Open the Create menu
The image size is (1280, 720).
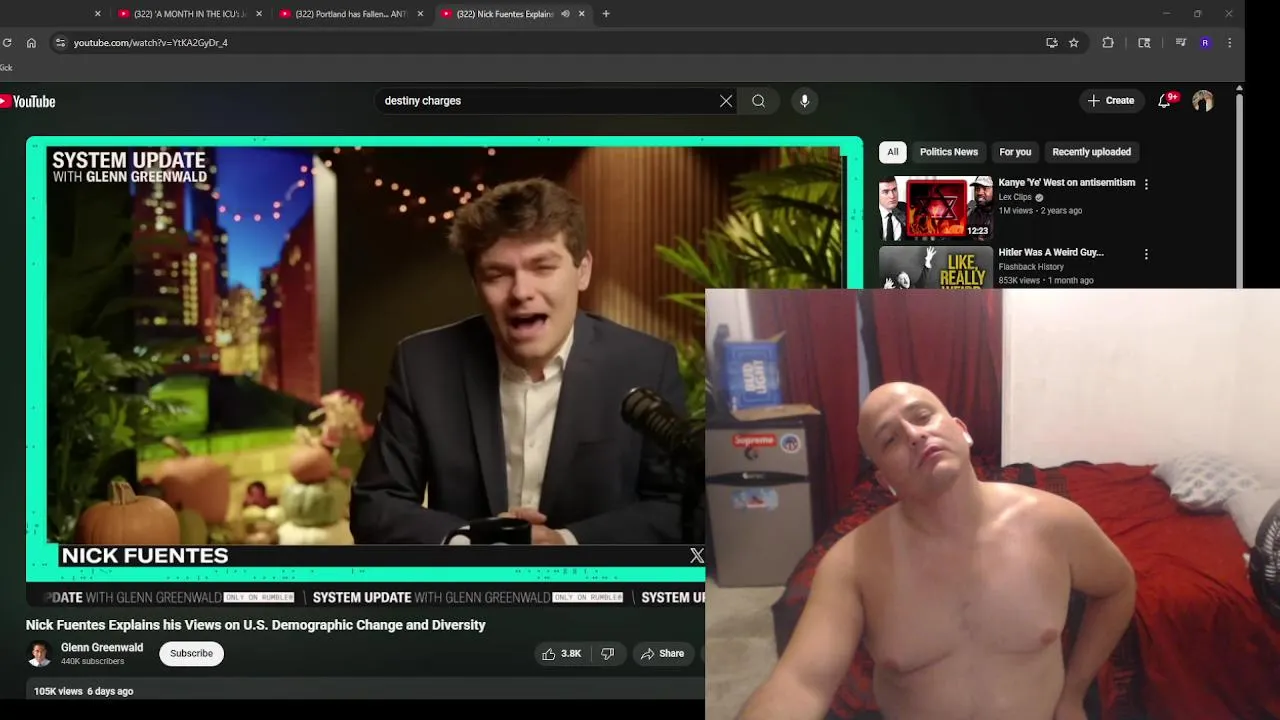1111,101
